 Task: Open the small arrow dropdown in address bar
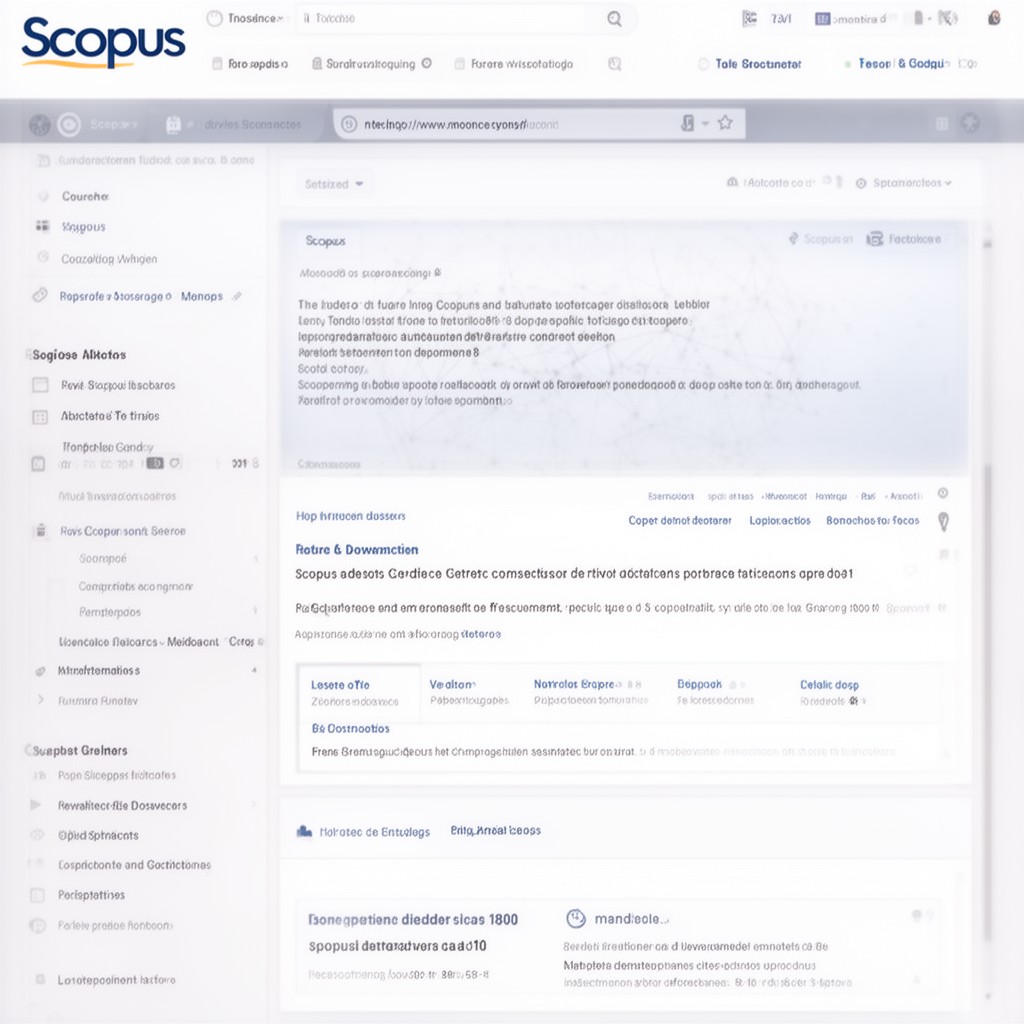pyautogui.click(x=705, y=123)
